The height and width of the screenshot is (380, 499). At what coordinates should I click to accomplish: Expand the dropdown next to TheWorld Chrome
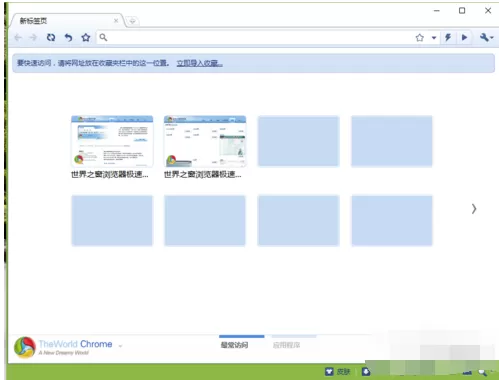[120, 346]
